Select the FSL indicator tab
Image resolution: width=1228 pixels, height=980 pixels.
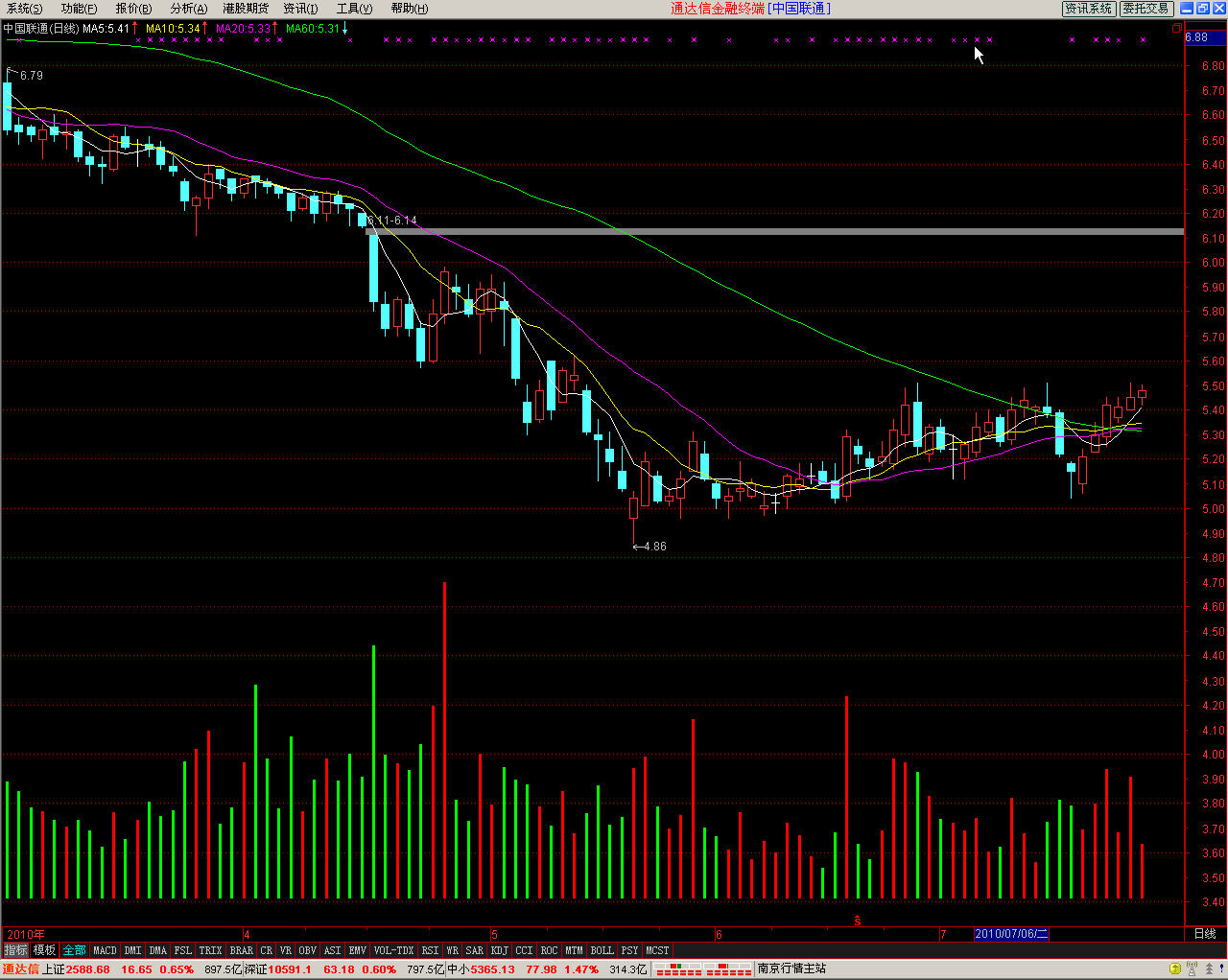click(x=183, y=950)
